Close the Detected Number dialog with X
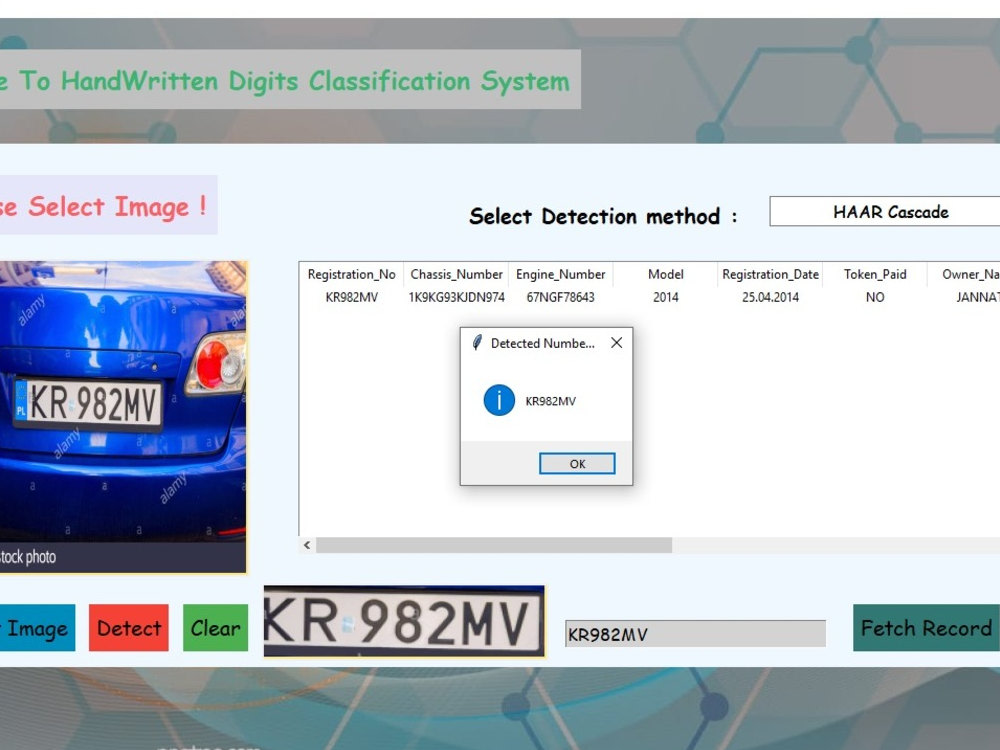The width and height of the screenshot is (1000, 750). pyautogui.click(x=617, y=343)
